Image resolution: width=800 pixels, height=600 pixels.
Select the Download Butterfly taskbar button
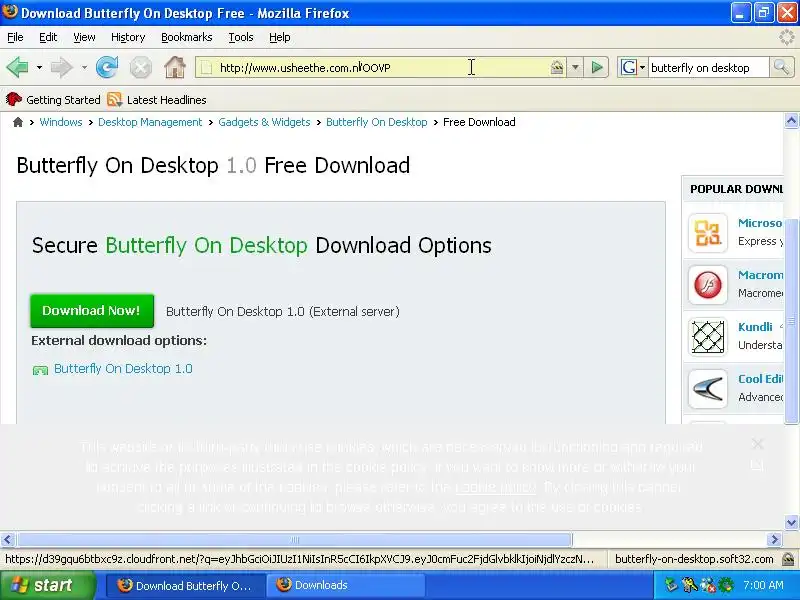(x=186, y=585)
